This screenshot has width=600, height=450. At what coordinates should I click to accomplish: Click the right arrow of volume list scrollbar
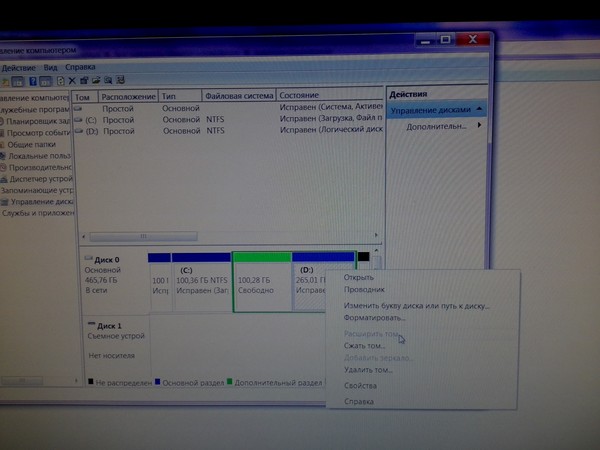click(377, 235)
